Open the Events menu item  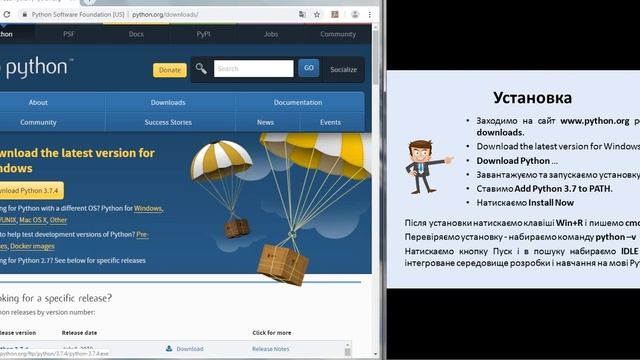pyautogui.click(x=330, y=122)
